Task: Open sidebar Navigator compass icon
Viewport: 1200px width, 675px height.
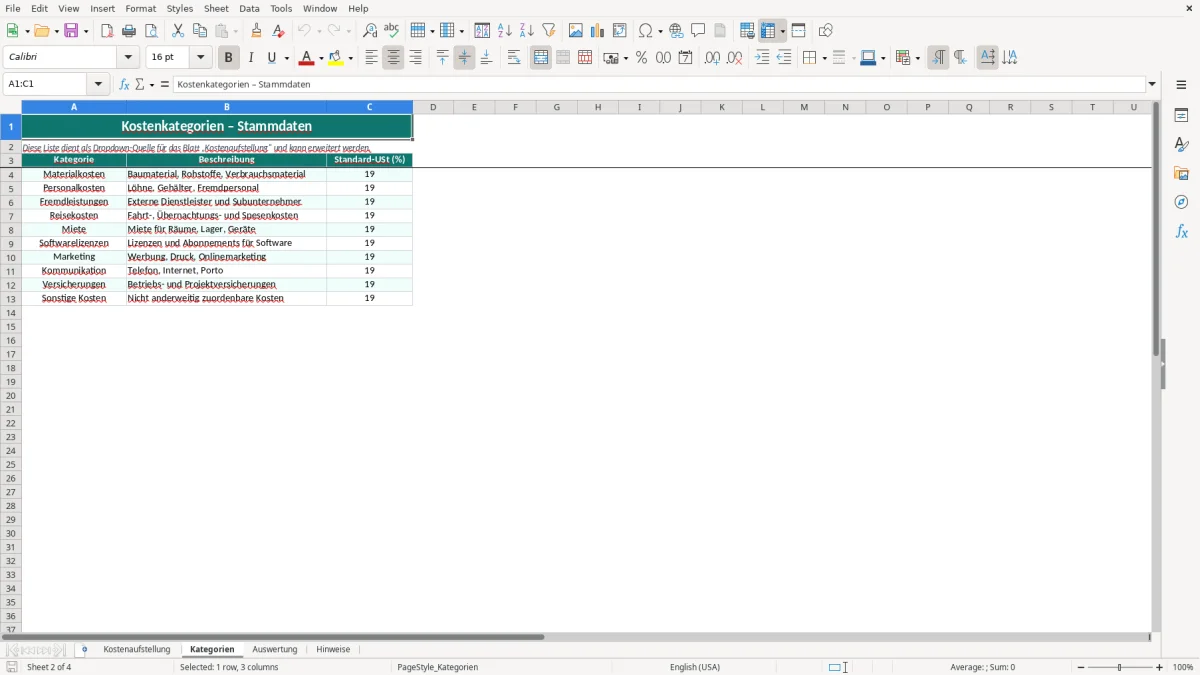Action: pyautogui.click(x=1181, y=202)
